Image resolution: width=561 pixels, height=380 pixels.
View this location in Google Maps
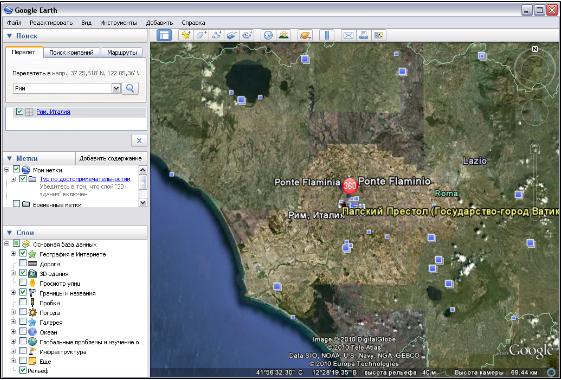[x=379, y=35]
